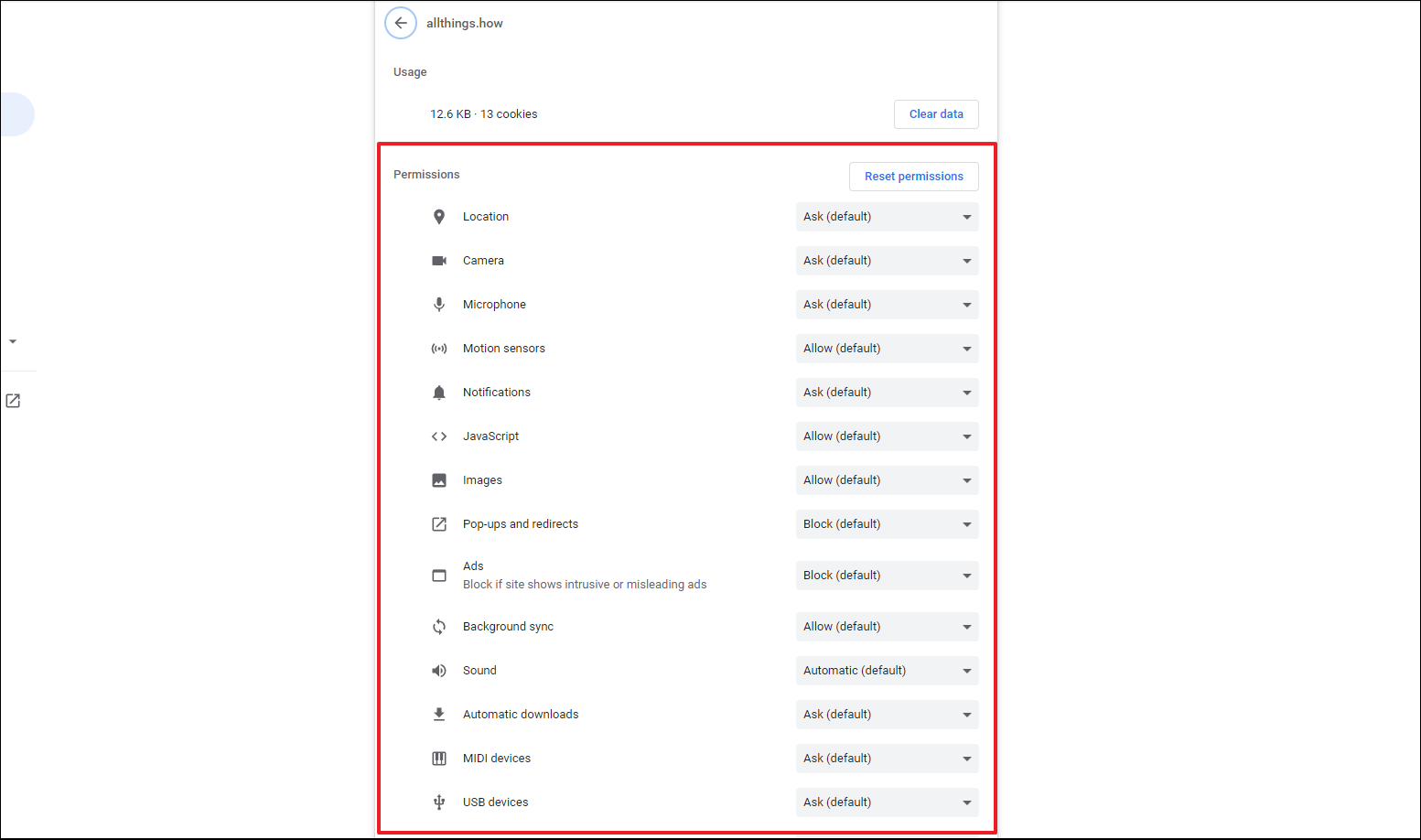Click the Microphone permission icon
Image resolution: width=1421 pixels, height=840 pixels.
tap(439, 305)
